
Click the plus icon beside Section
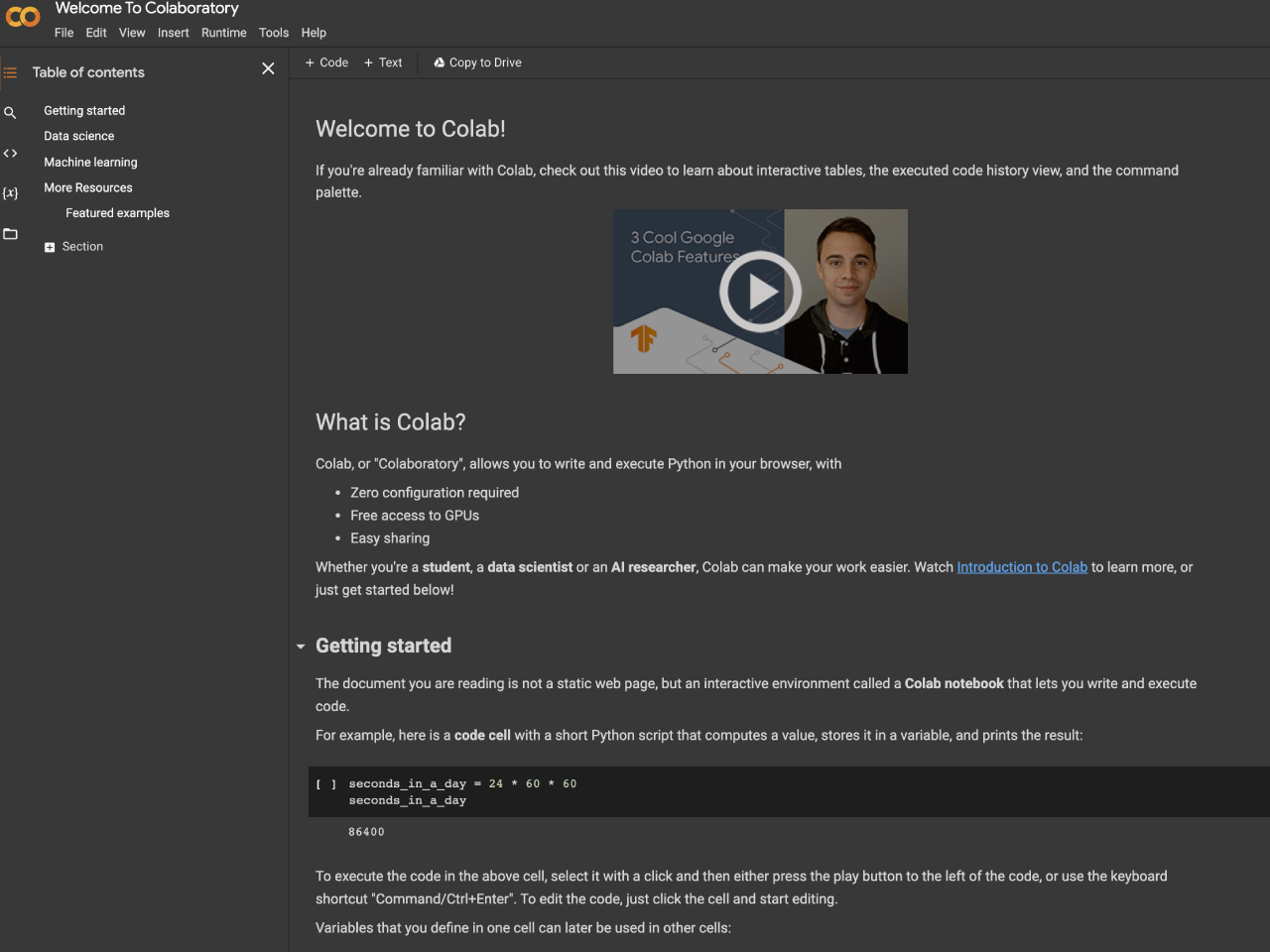pyautogui.click(x=50, y=248)
